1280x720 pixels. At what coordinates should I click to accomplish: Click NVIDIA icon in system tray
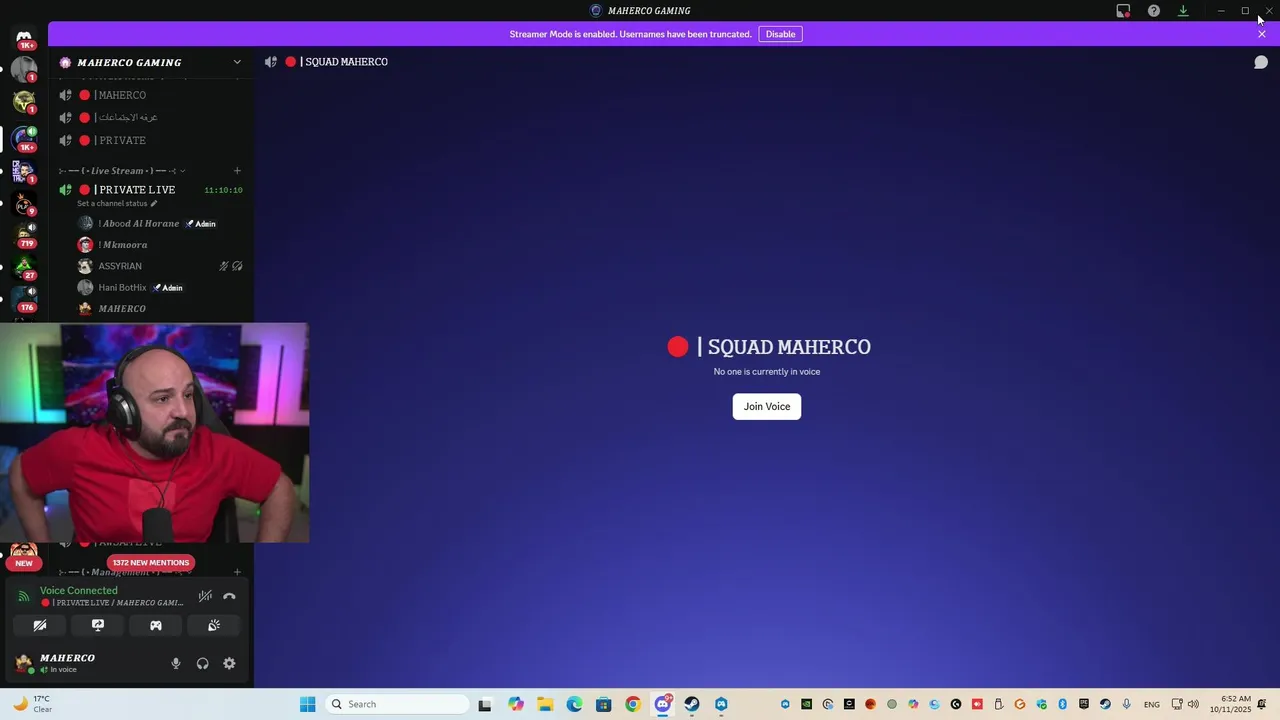click(806, 704)
